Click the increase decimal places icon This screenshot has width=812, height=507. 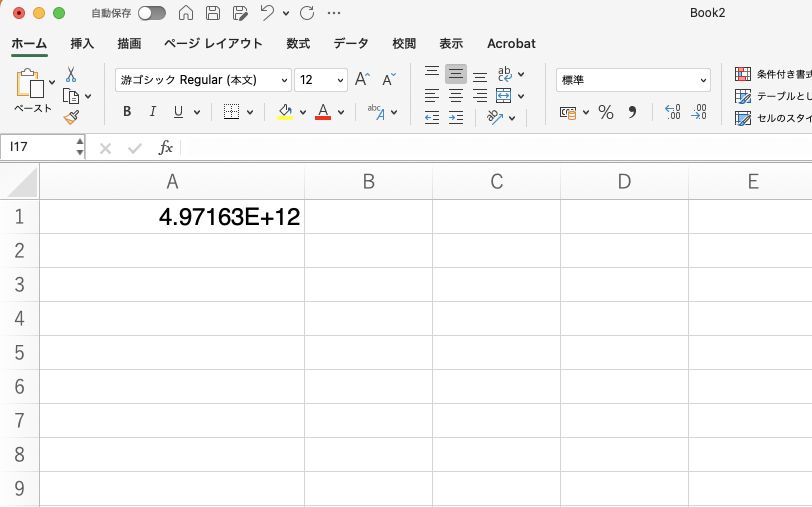[672, 112]
